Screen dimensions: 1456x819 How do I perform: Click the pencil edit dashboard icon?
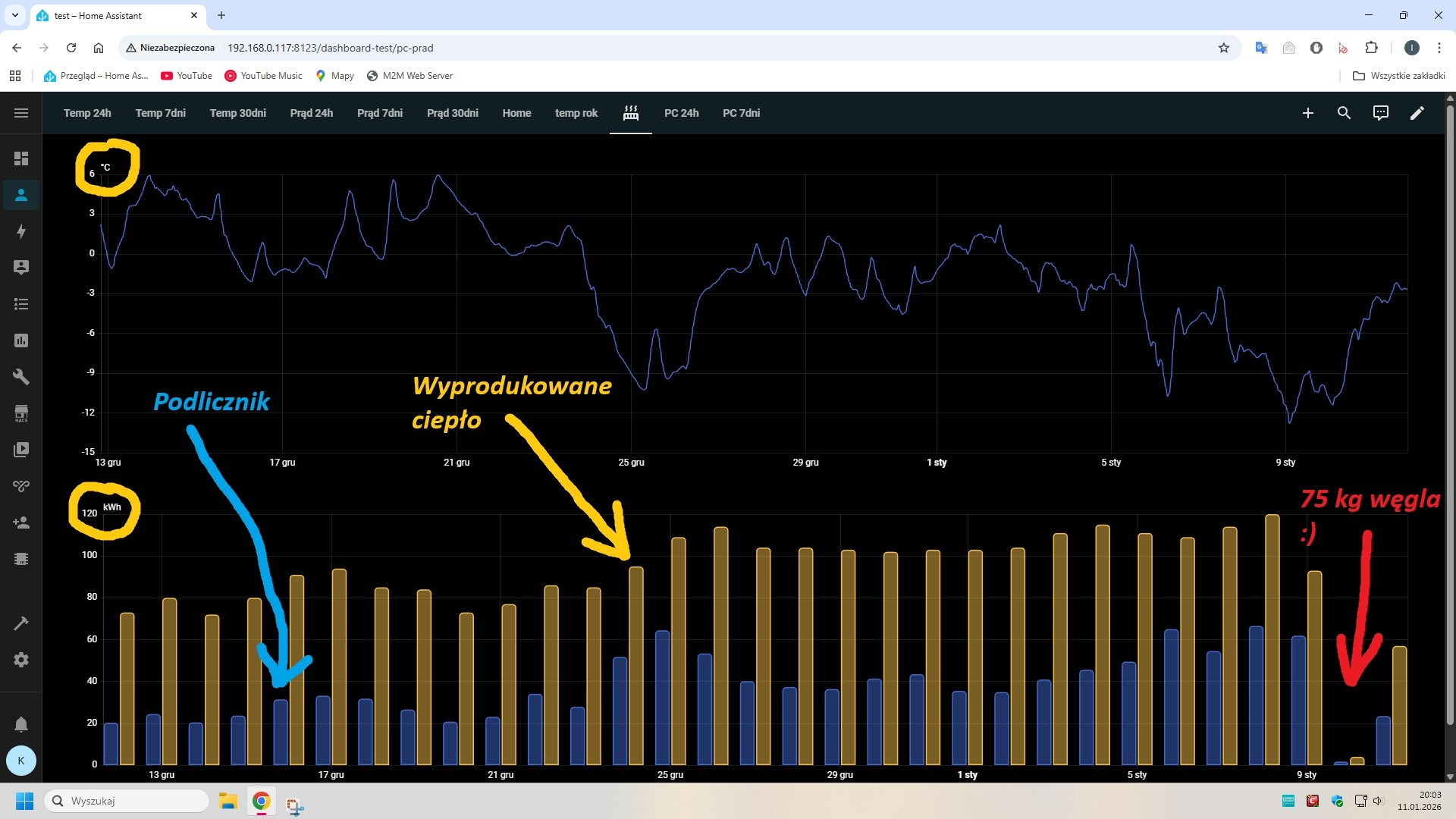(1417, 113)
